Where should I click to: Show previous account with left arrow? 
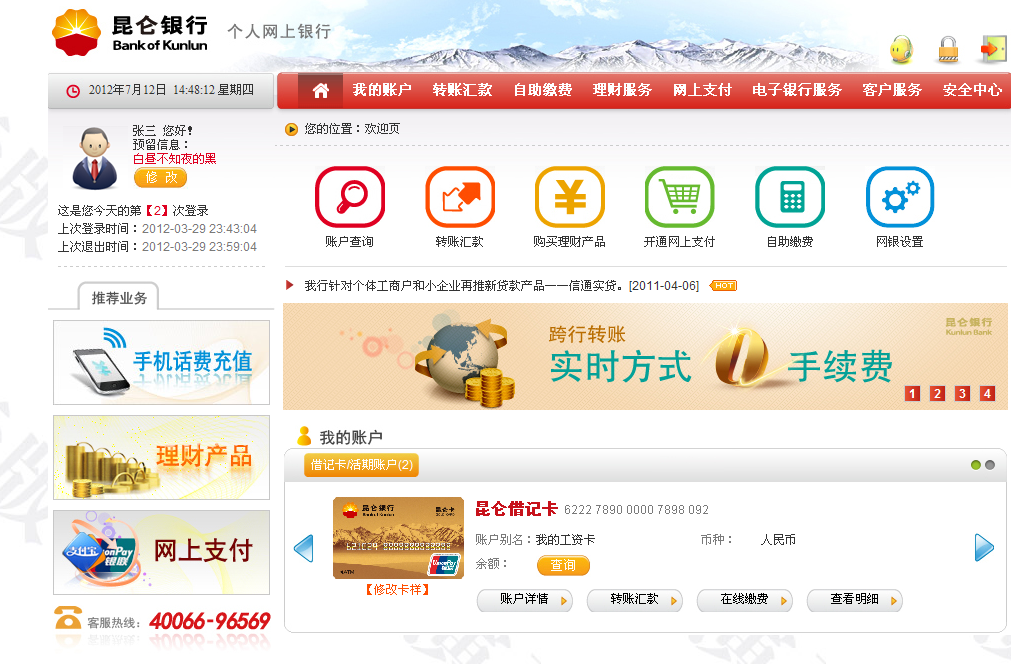(304, 548)
